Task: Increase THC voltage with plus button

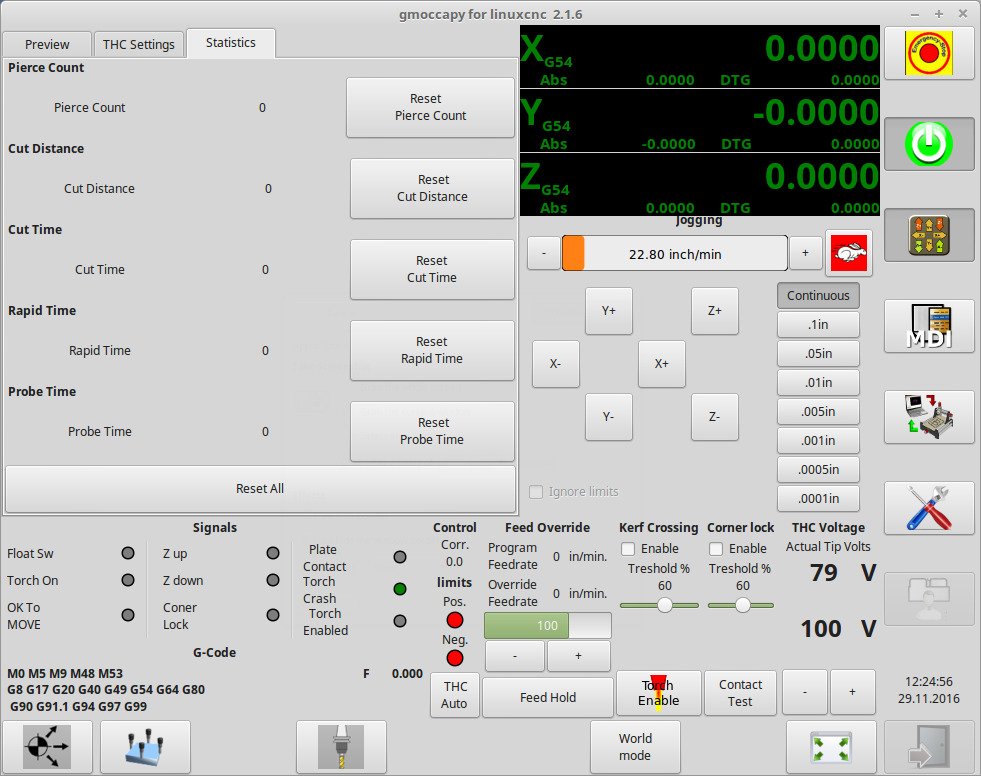Action: [x=853, y=692]
